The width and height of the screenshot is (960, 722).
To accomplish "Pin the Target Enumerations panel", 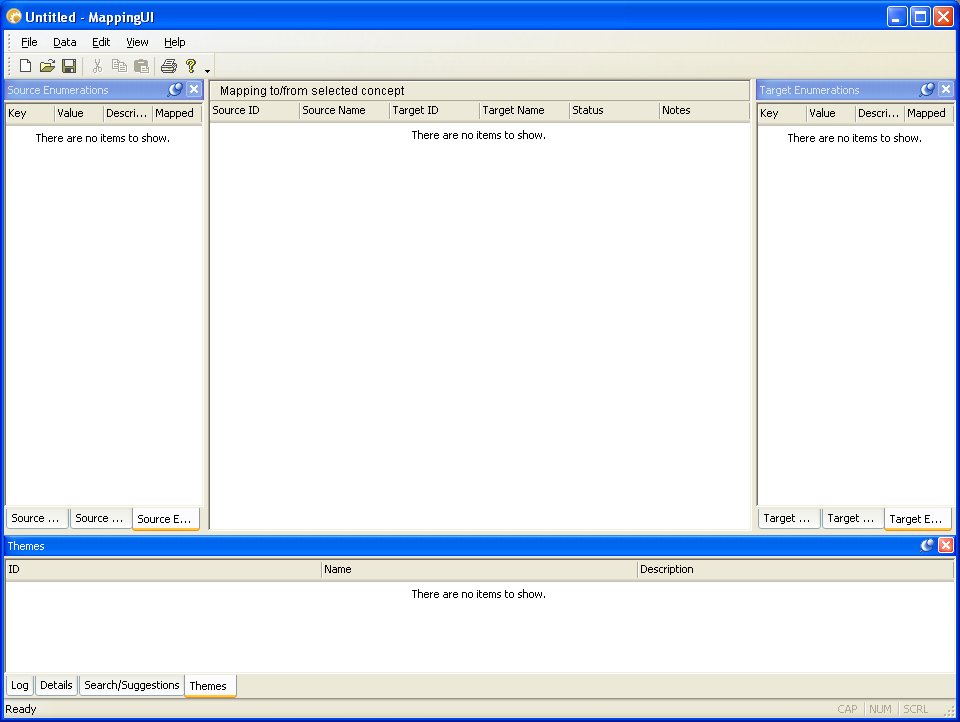I will [927, 89].
